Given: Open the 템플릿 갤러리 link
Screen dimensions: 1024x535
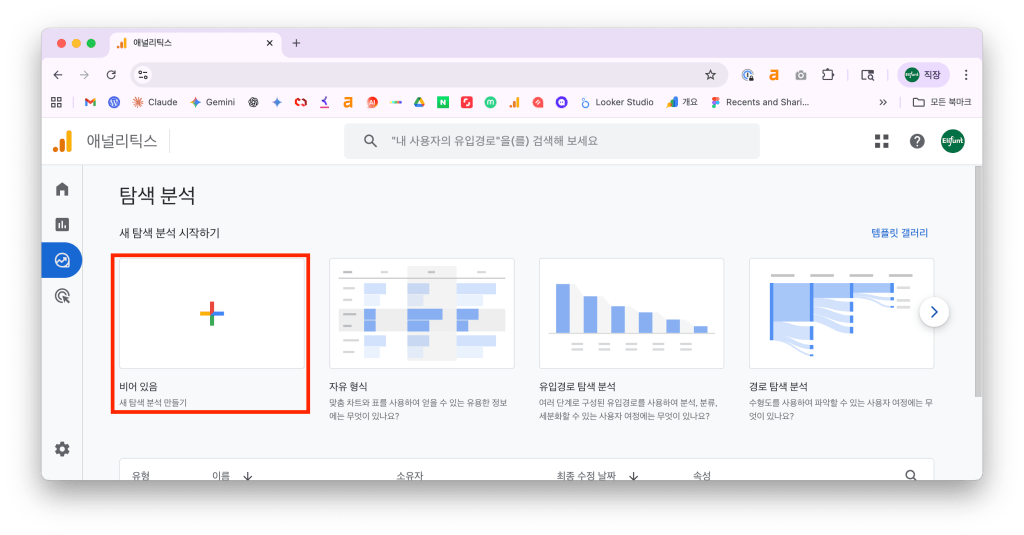Looking at the screenshot, I should [900, 233].
